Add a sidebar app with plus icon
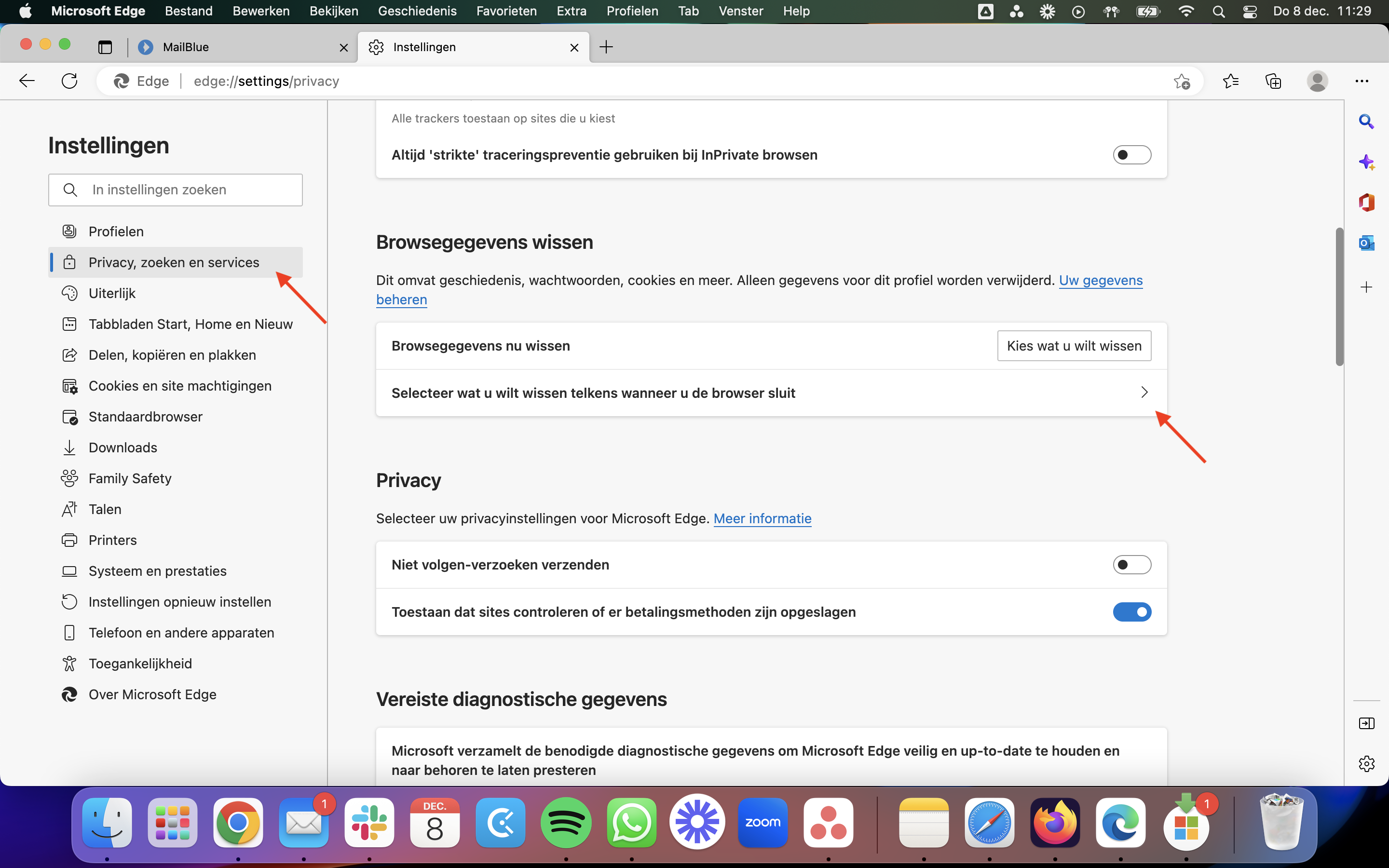The image size is (1389, 868). pyautogui.click(x=1366, y=286)
